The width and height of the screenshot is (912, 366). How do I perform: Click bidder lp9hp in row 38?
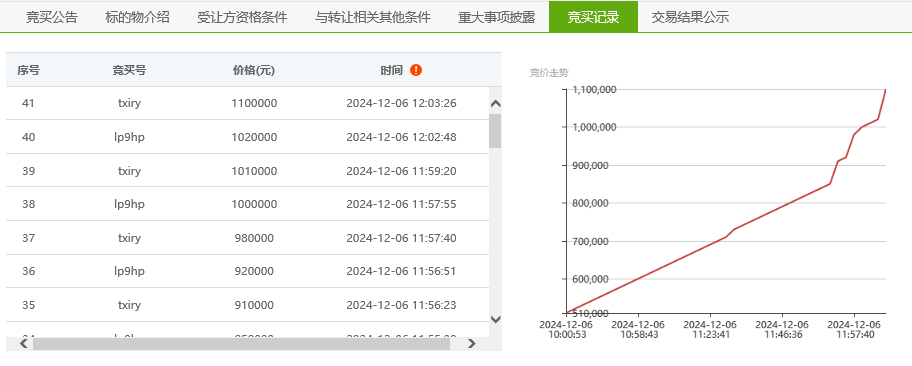coord(129,204)
